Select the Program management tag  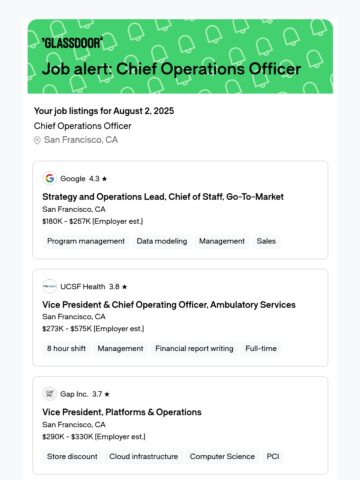click(x=86, y=241)
